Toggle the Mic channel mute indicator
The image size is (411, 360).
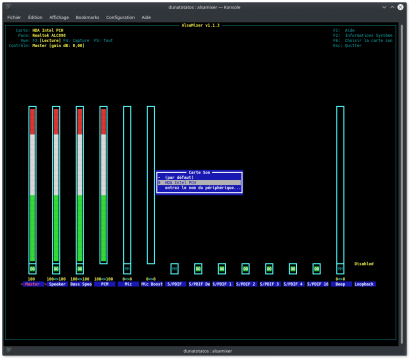pyautogui.click(x=127, y=269)
